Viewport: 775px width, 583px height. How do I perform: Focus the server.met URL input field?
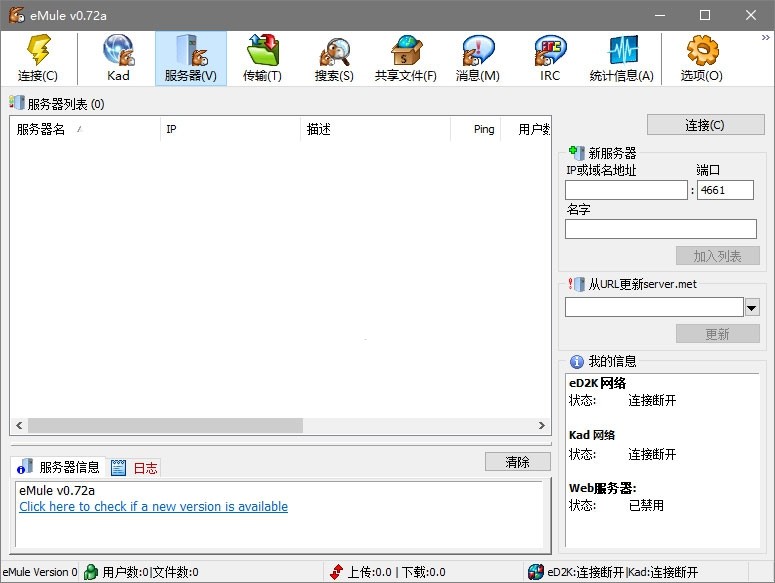[x=654, y=307]
